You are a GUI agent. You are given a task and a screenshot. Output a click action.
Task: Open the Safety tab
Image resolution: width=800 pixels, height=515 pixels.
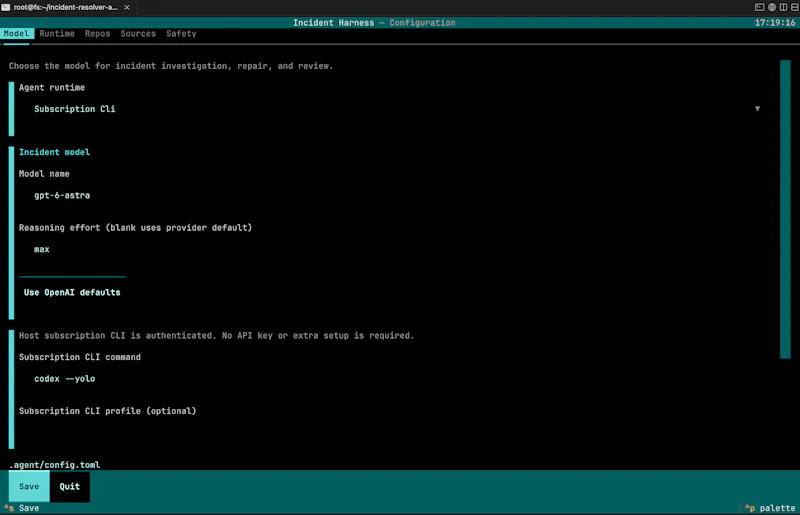point(181,34)
